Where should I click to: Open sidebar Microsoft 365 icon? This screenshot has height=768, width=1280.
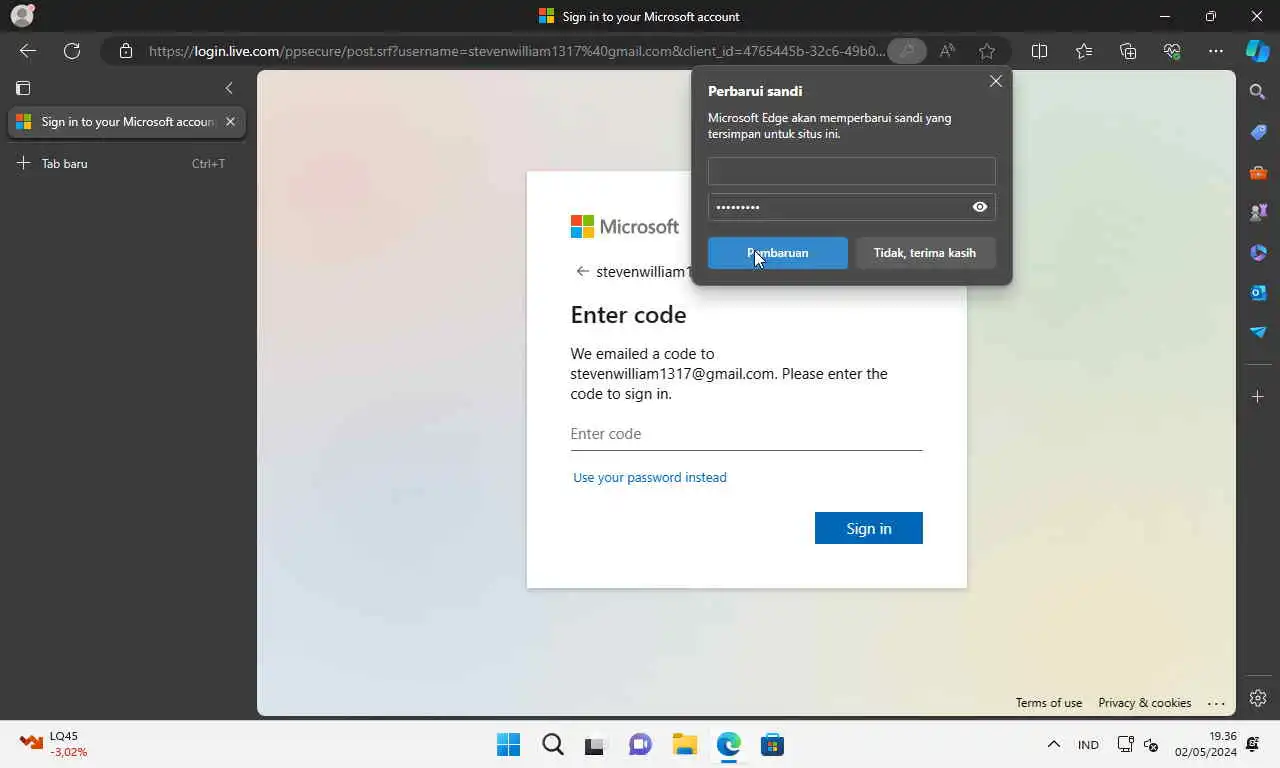click(x=1258, y=252)
